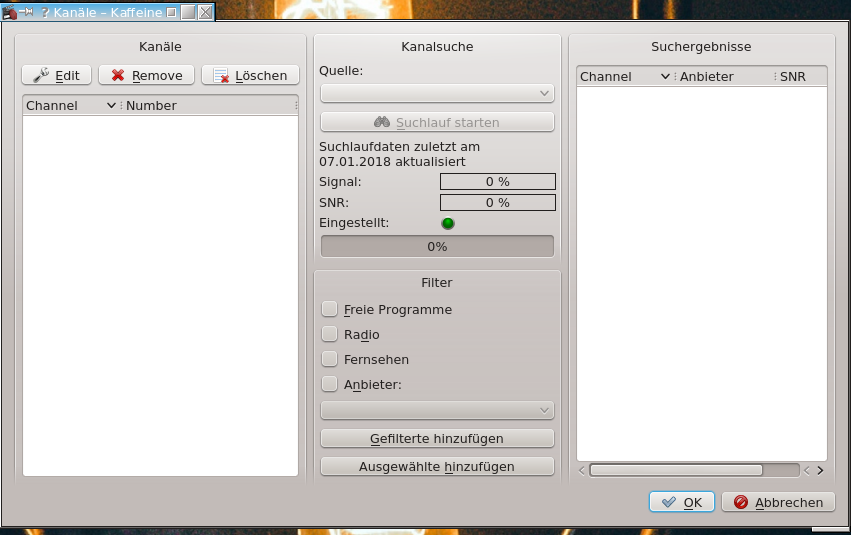Viewport: 851px width, 535px height.
Task: Click the Löschen clear-list button
Action: [250, 75]
